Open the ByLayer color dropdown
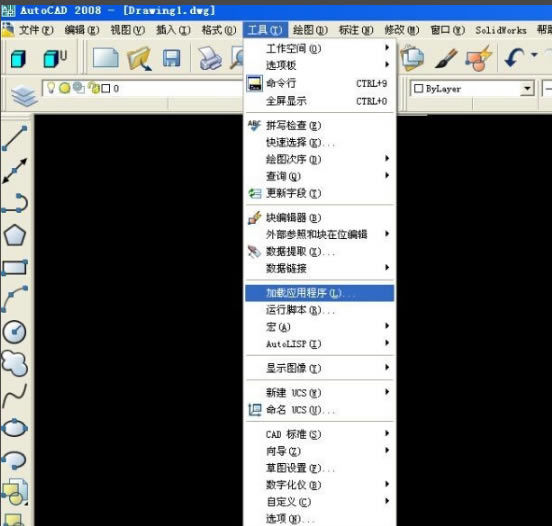The width and height of the screenshot is (552, 526). [x=527, y=88]
